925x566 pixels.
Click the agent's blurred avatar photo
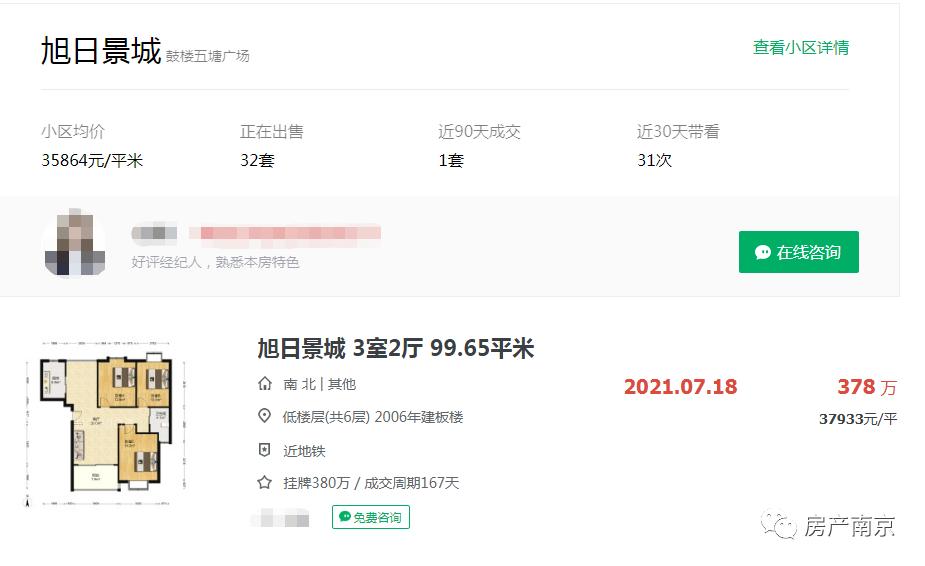75,243
